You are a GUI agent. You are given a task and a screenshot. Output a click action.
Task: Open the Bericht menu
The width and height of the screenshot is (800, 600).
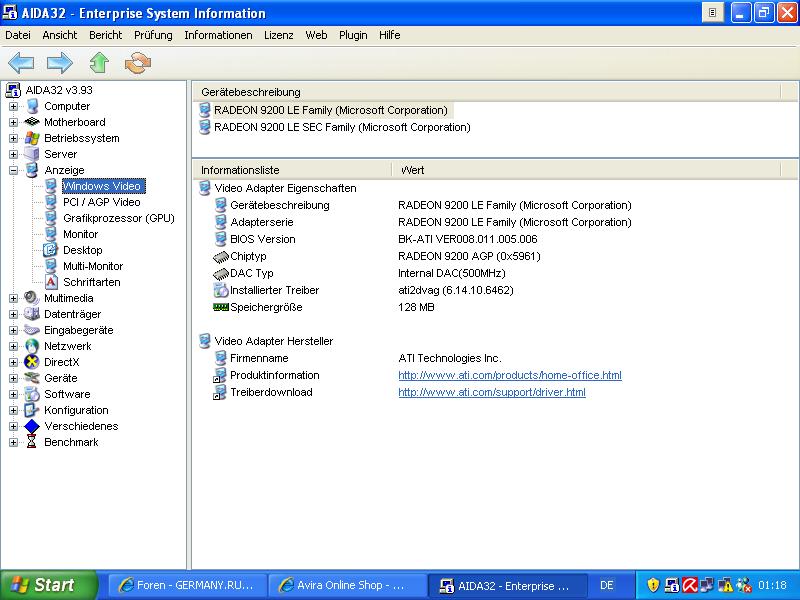click(106, 35)
